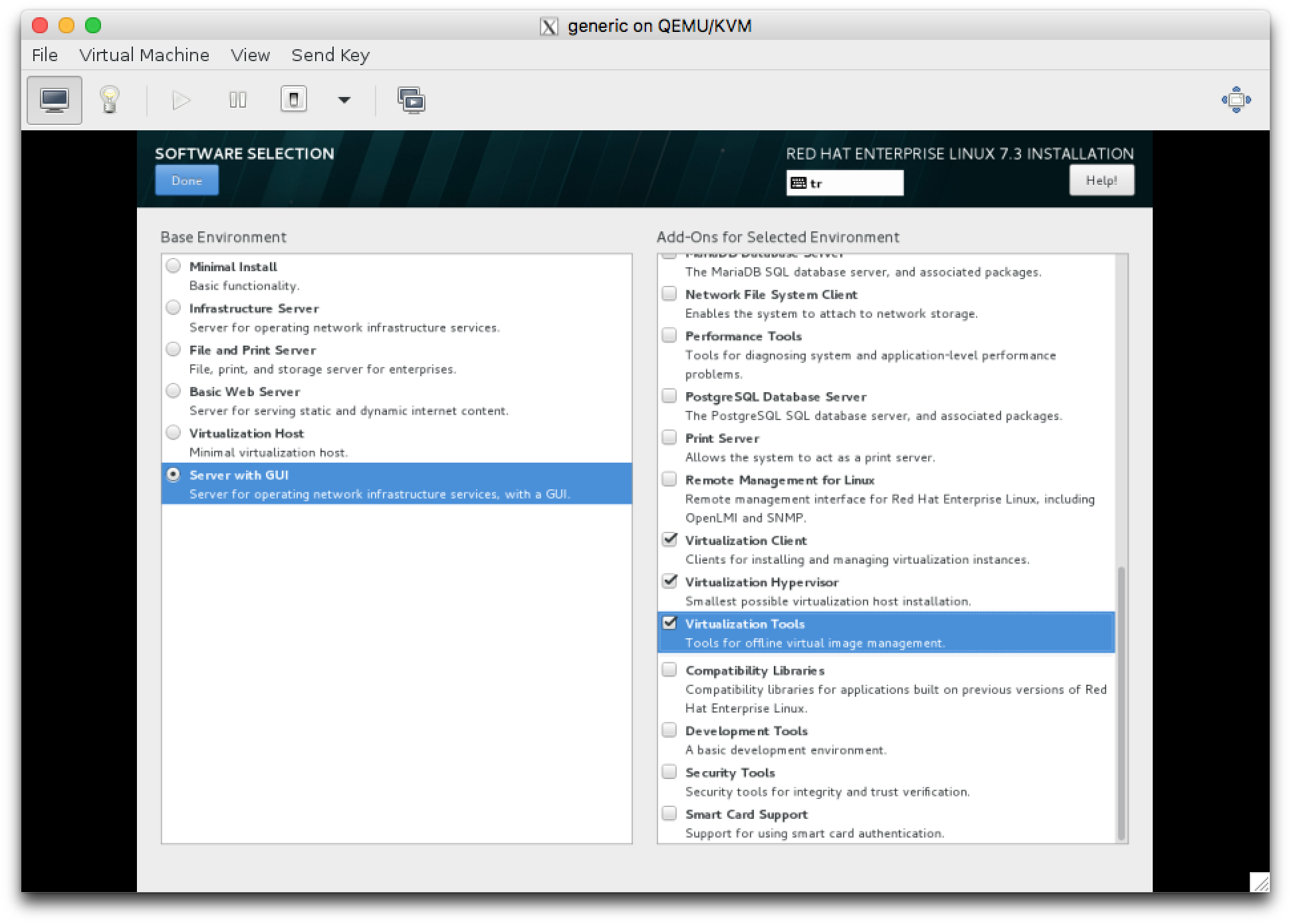Open virtual hardware details lightbulb icon

click(110, 100)
